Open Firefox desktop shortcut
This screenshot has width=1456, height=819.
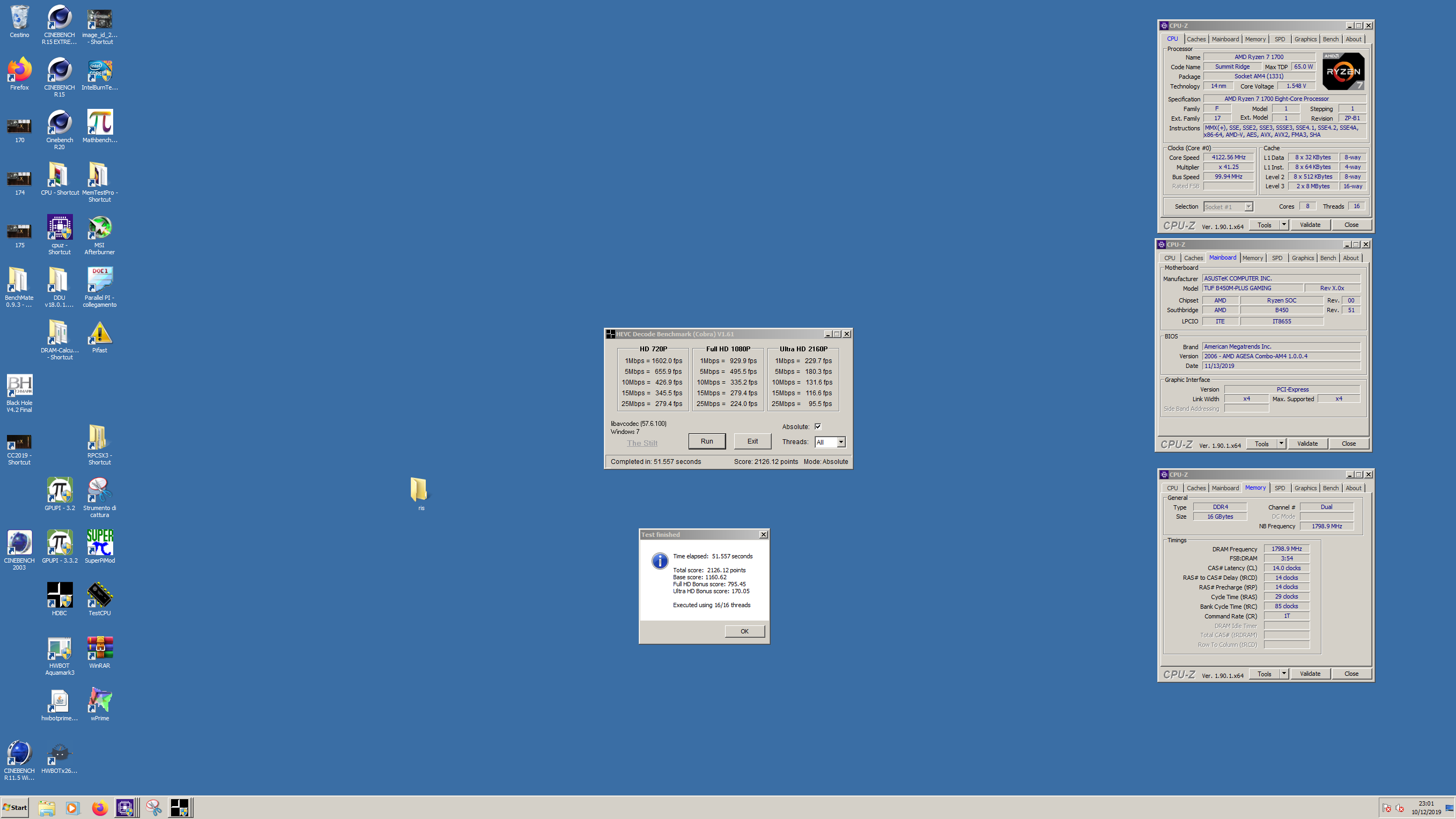tap(19, 74)
